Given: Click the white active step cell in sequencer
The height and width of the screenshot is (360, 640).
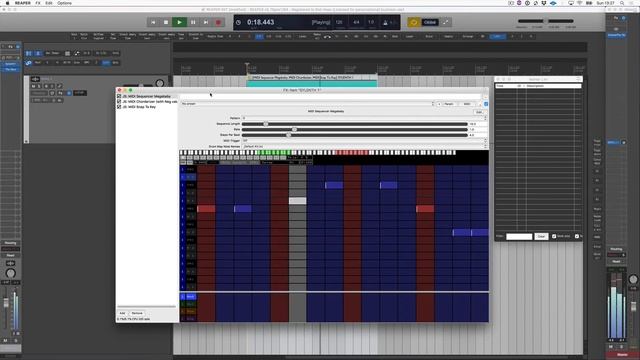Looking at the screenshot, I should click(298, 201).
